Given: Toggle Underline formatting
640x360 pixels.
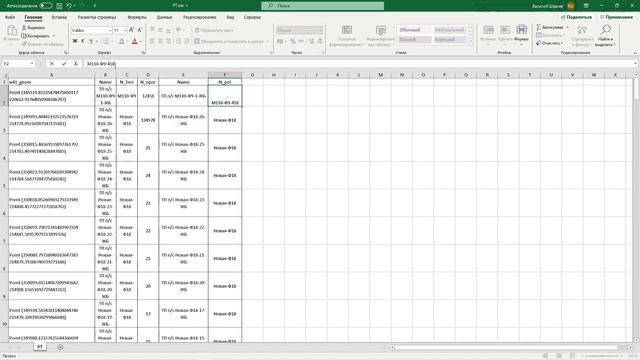Looking at the screenshot, I should pos(91,41).
